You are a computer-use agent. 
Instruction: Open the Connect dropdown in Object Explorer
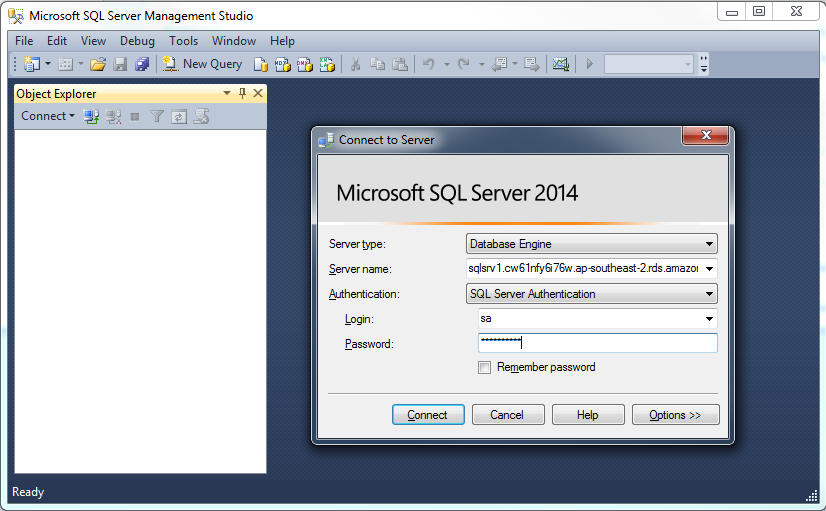47,116
